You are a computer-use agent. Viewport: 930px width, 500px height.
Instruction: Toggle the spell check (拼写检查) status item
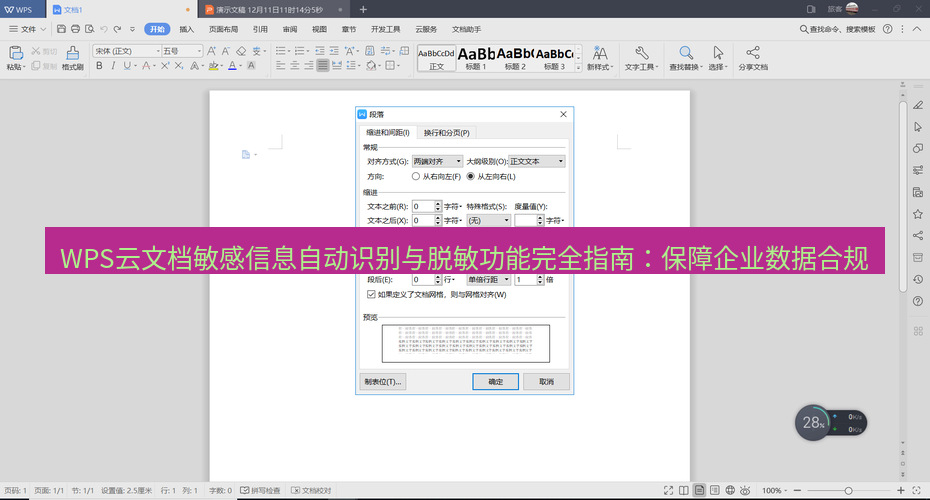click(x=260, y=491)
